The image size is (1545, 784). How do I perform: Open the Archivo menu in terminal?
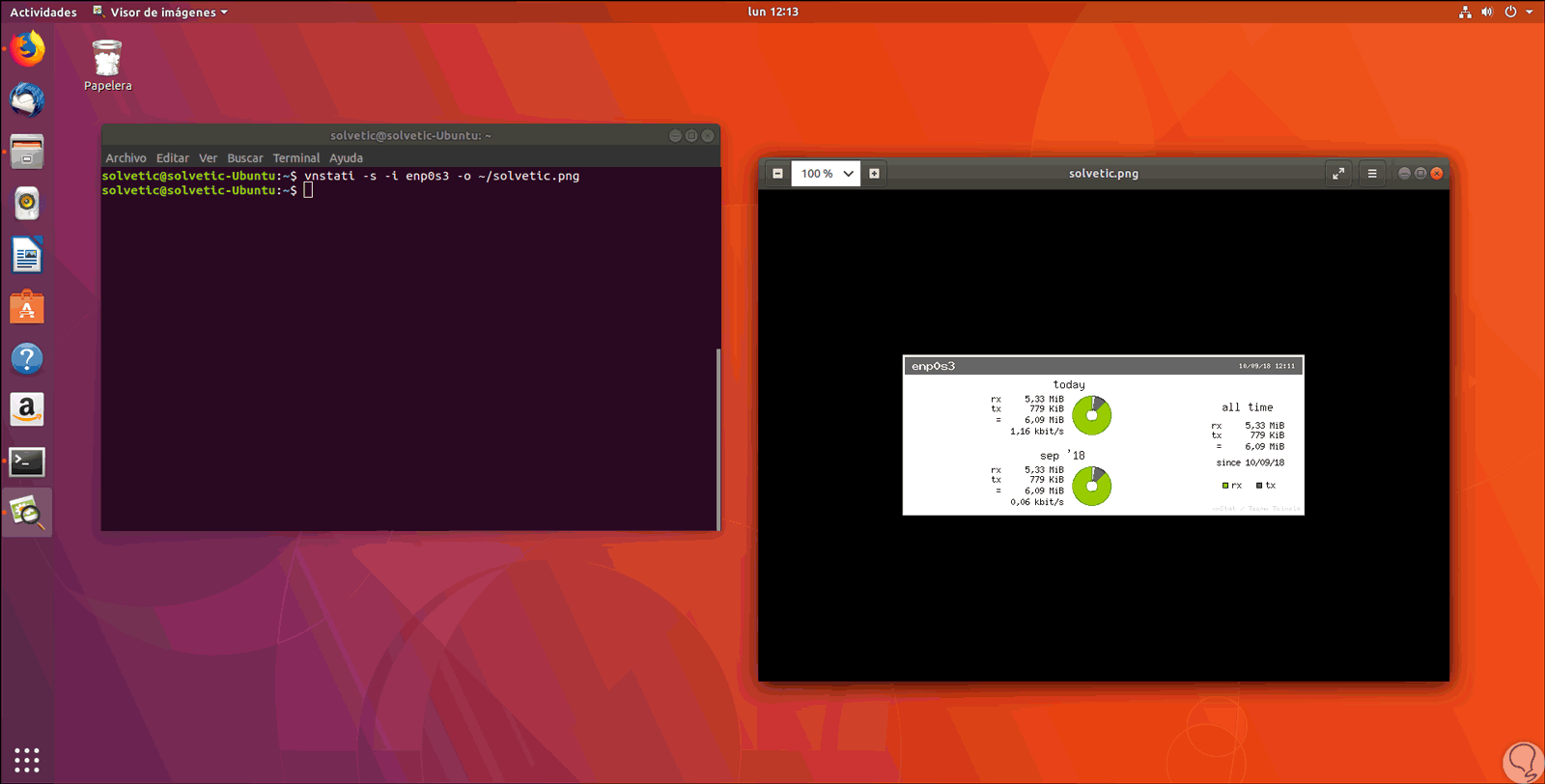[126, 158]
